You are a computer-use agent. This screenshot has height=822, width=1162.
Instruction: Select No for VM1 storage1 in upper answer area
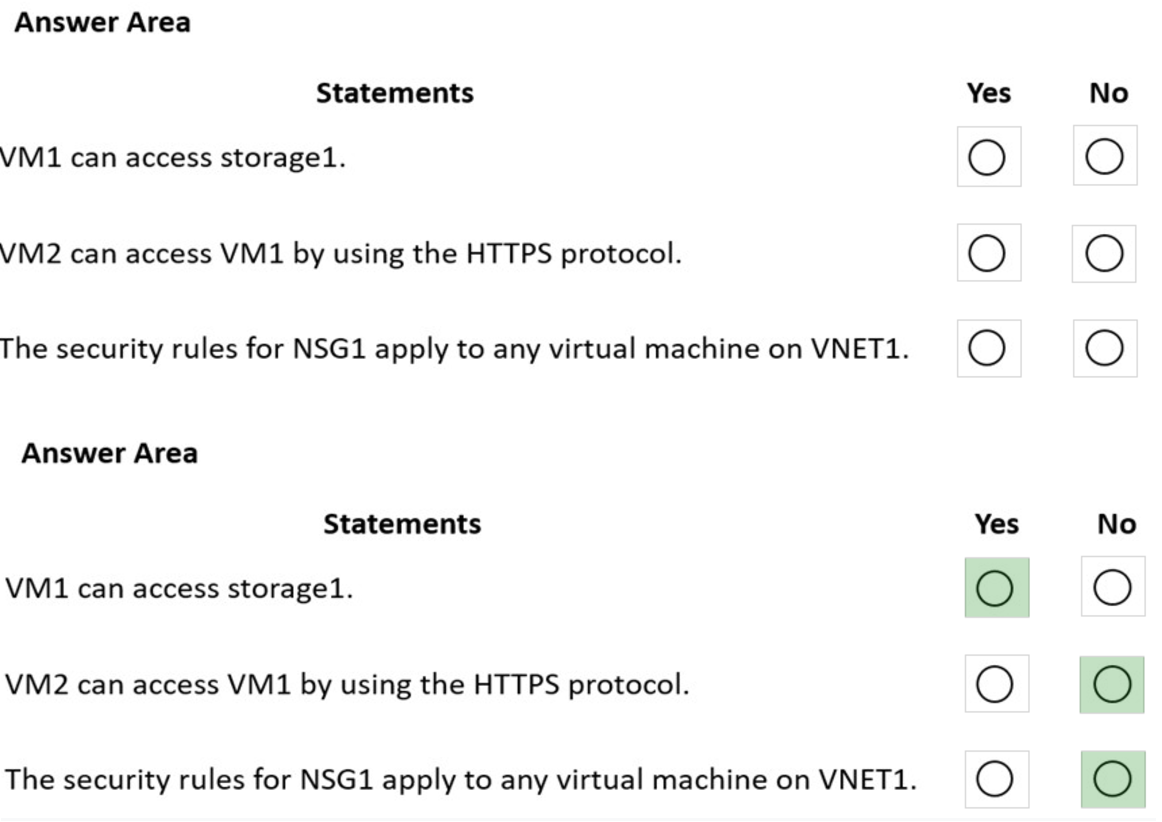click(x=1104, y=157)
